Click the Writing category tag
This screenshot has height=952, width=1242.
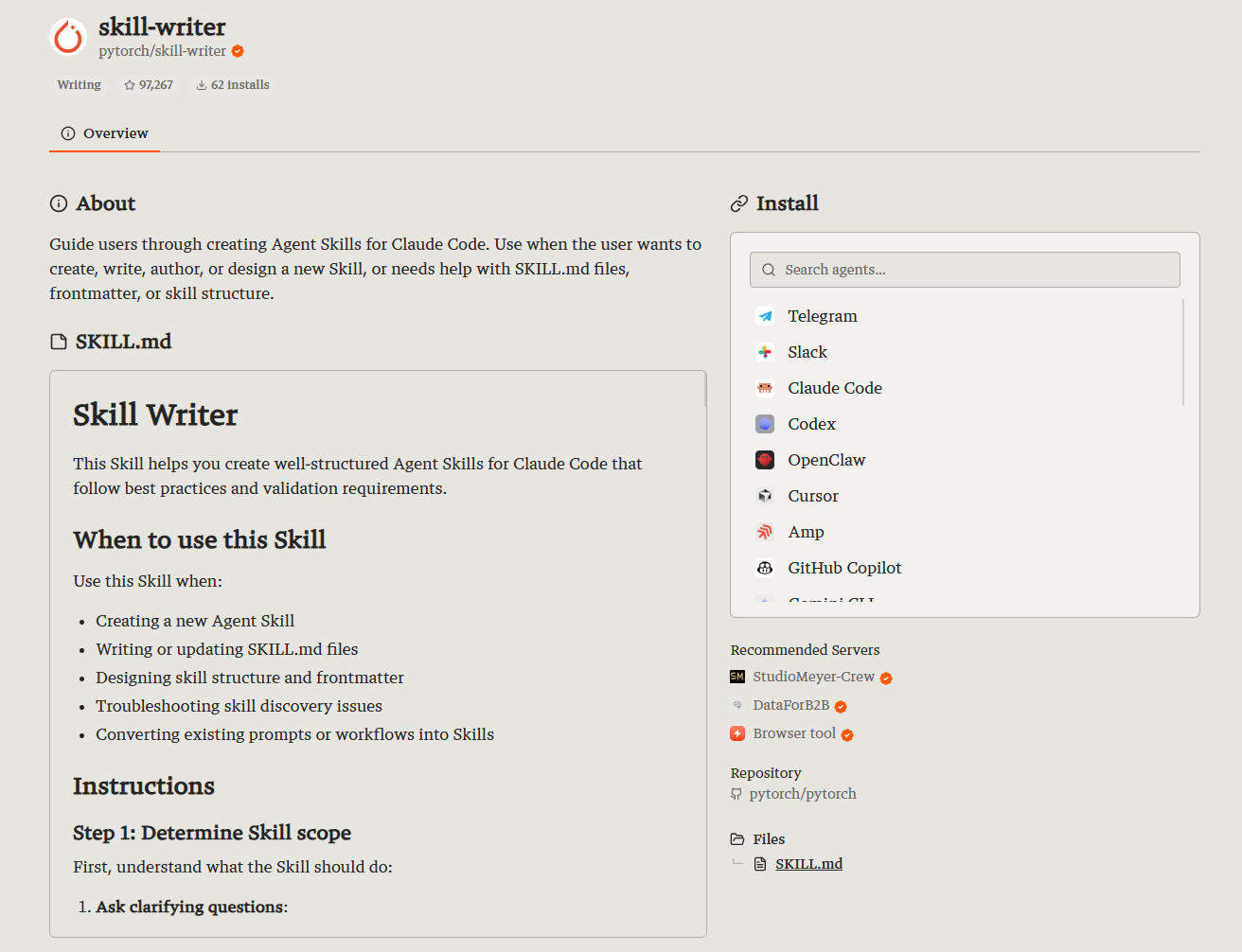[x=79, y=85]
